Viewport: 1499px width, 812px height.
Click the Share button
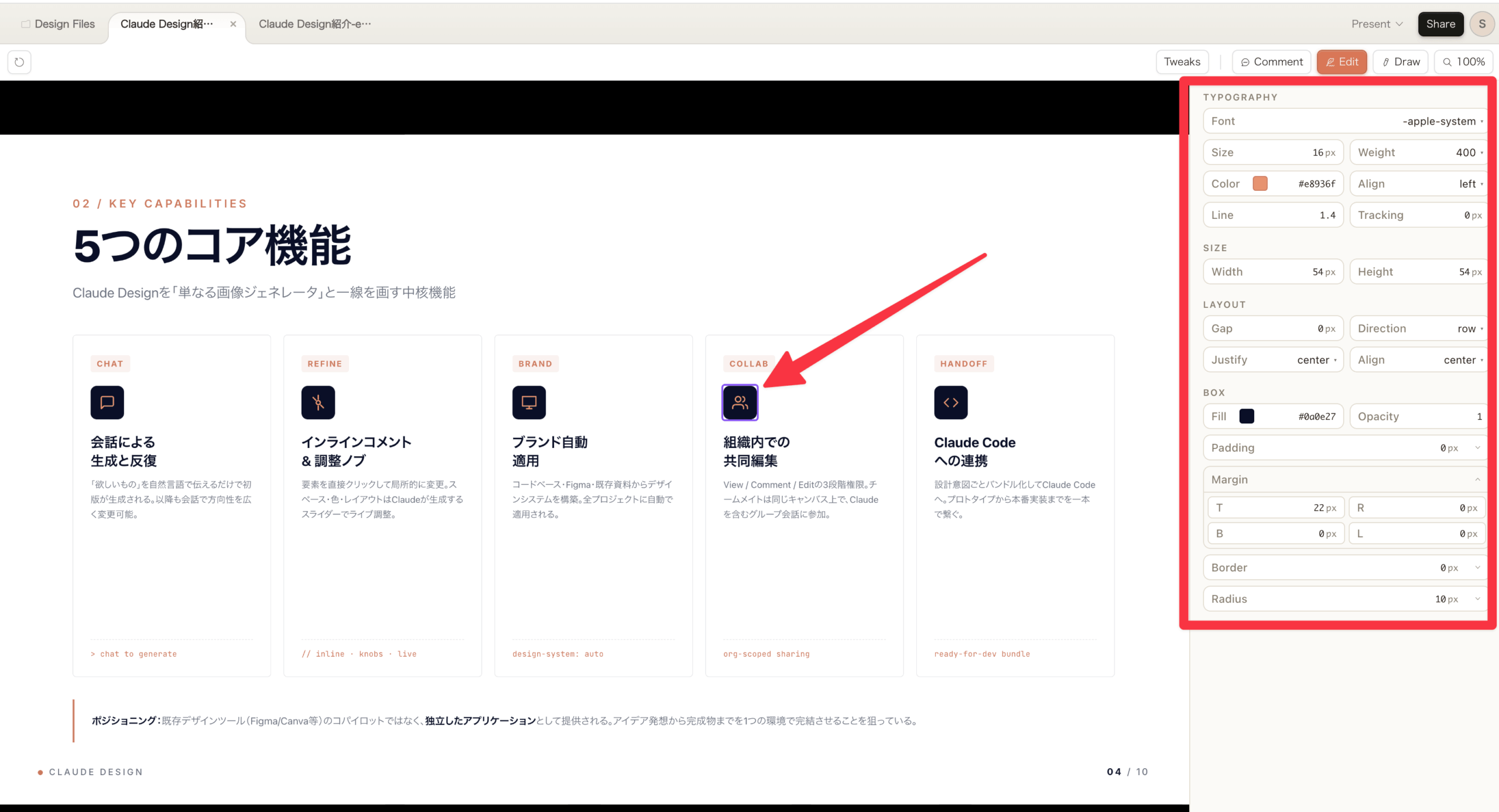(1440, 24)
